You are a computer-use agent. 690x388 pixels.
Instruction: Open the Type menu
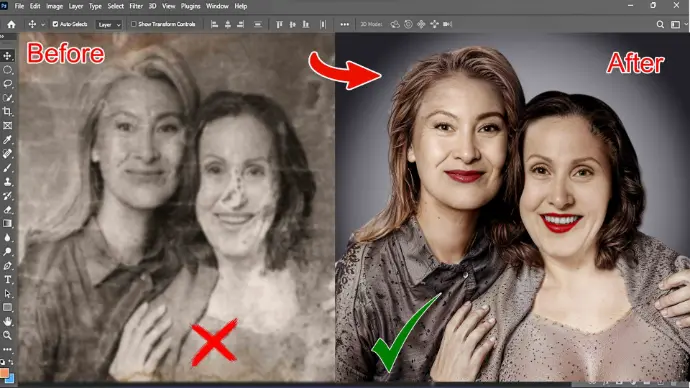pos(95,6)
